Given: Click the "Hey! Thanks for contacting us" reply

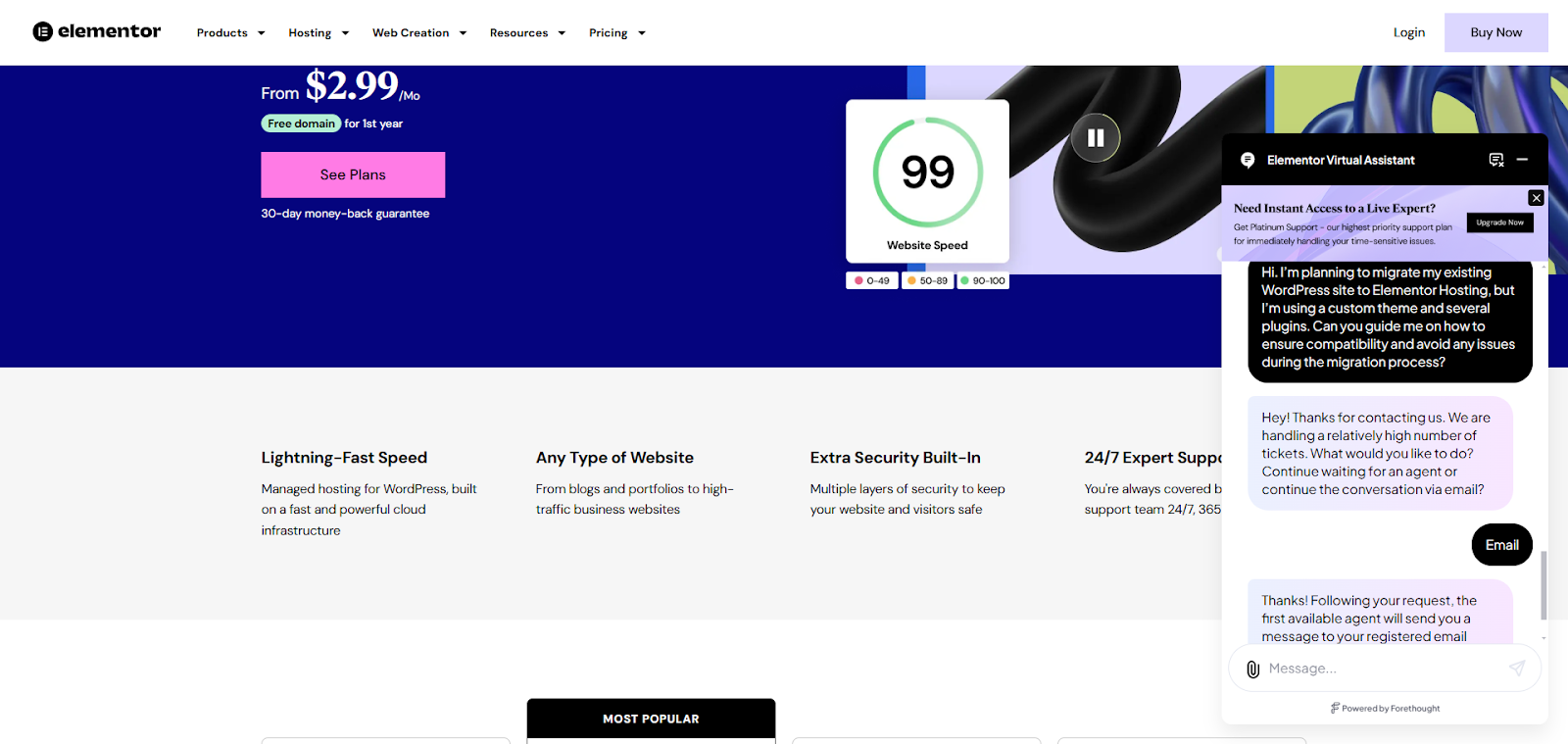Looking at the screenshot, I should pyautogui.click(x=1380, y=453).
